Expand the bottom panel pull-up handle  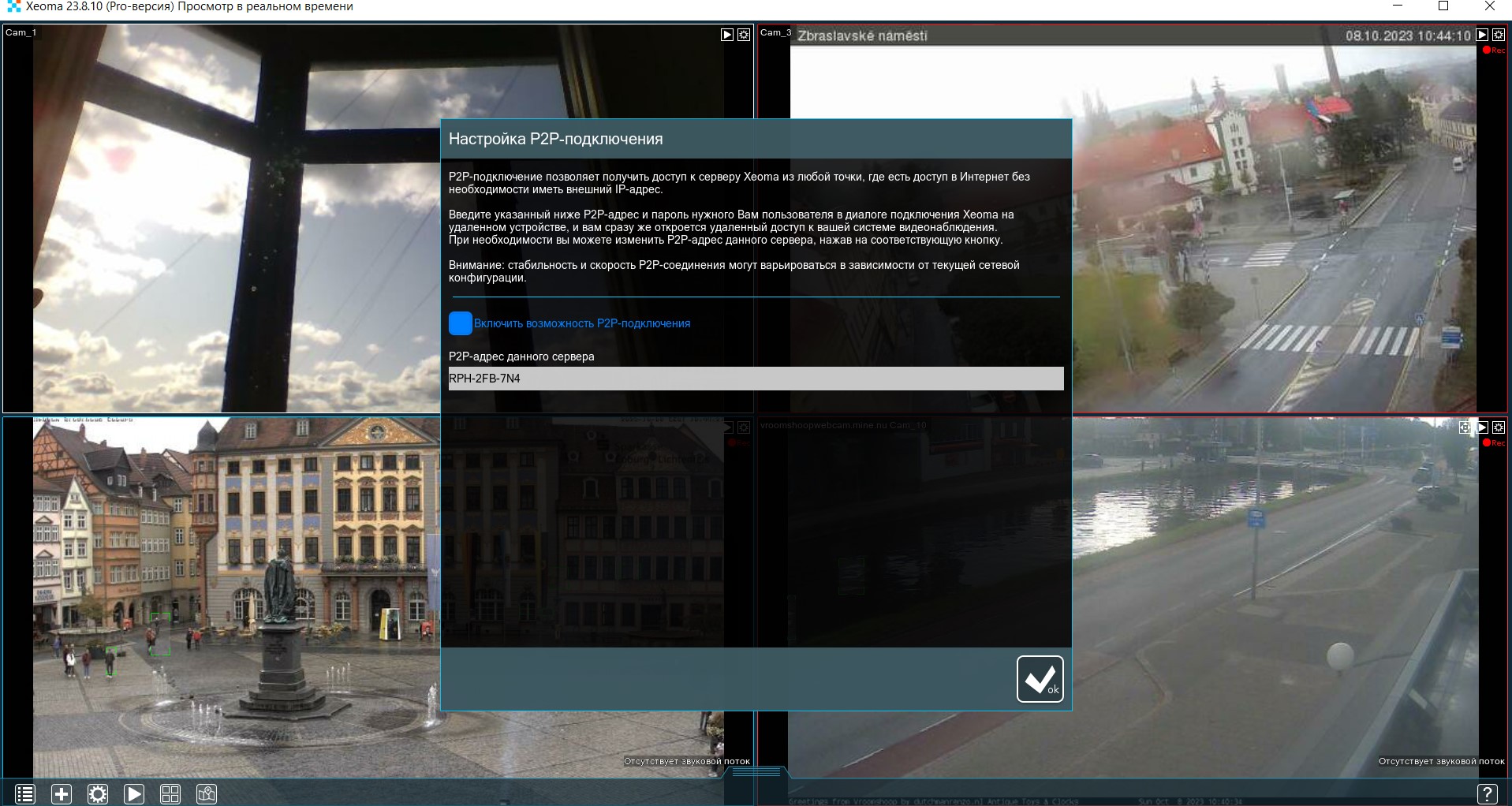tap(756, 771)
